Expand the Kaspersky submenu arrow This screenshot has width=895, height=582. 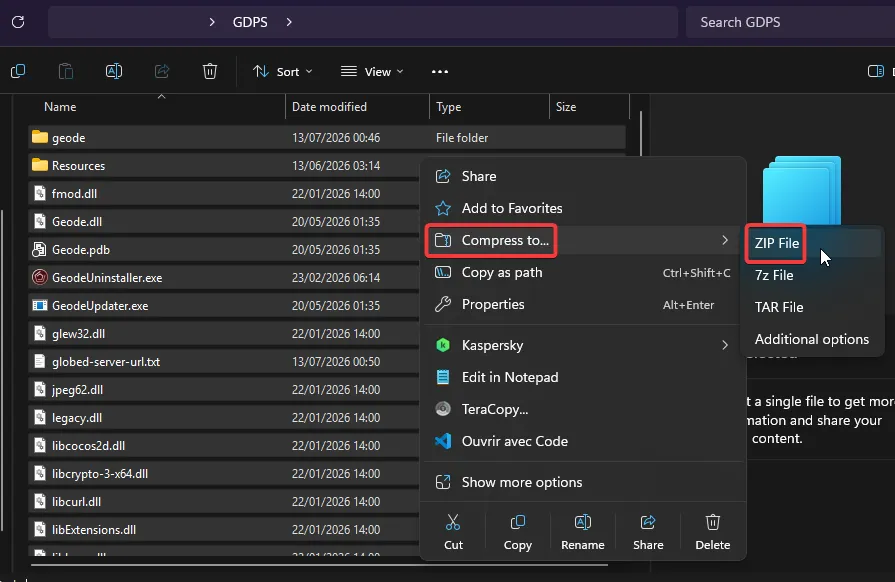click(725, 345)
